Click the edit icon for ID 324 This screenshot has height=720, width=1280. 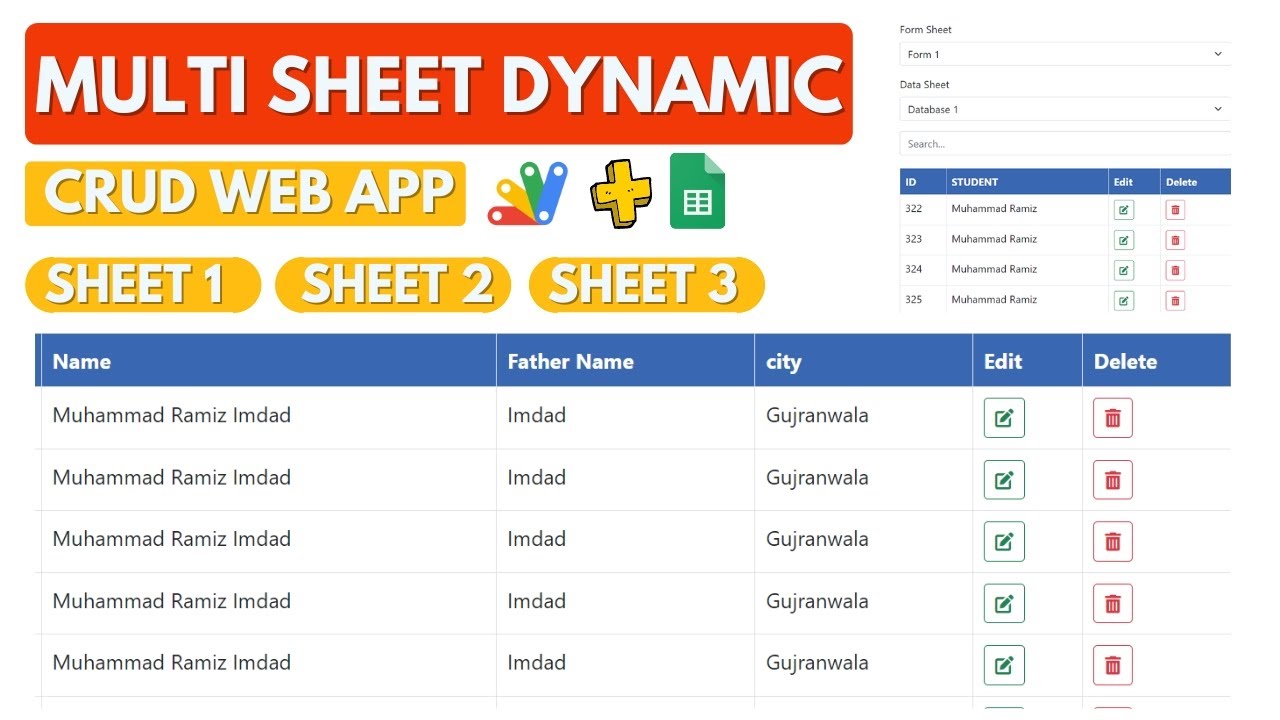point(1124,270)
